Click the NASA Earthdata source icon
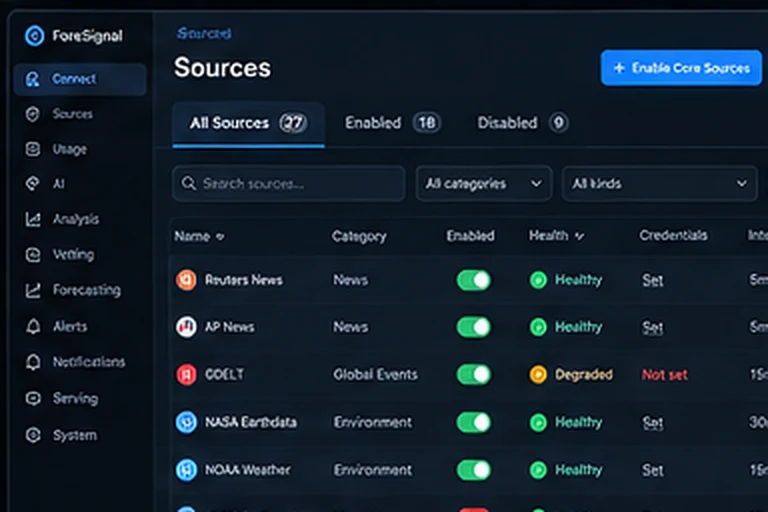This screenshot has width=768, height=512. click(186, 422)
